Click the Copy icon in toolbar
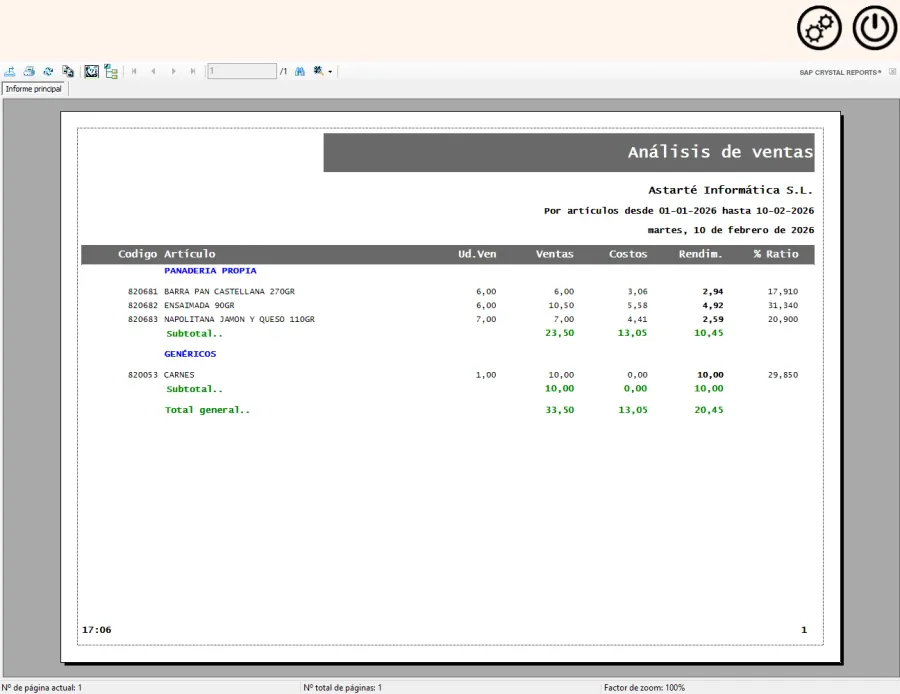The width and height of the screenshot is (900, 694). [68, 71]
